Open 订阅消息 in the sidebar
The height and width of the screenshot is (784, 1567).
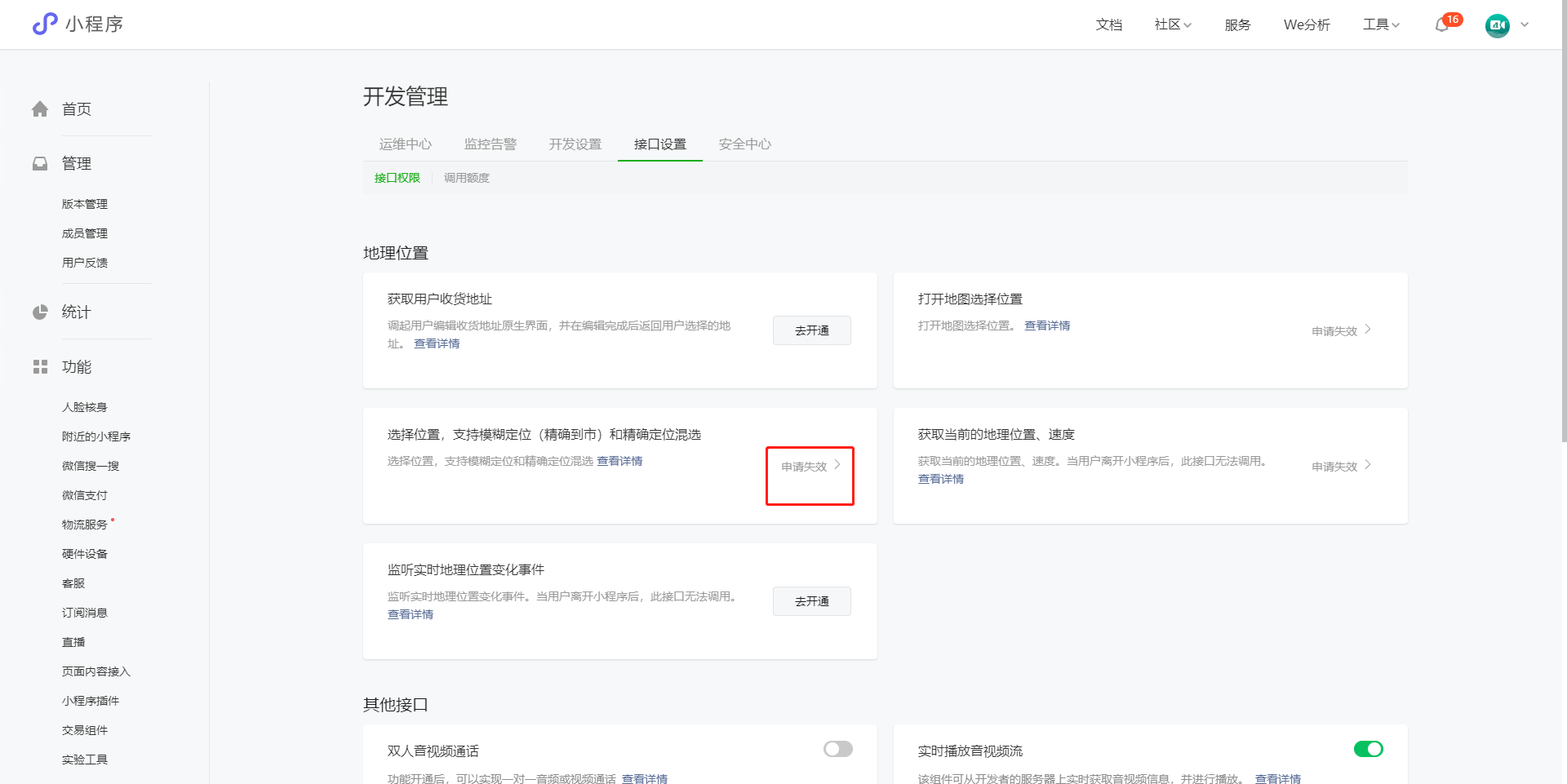[x=85, y=613]
